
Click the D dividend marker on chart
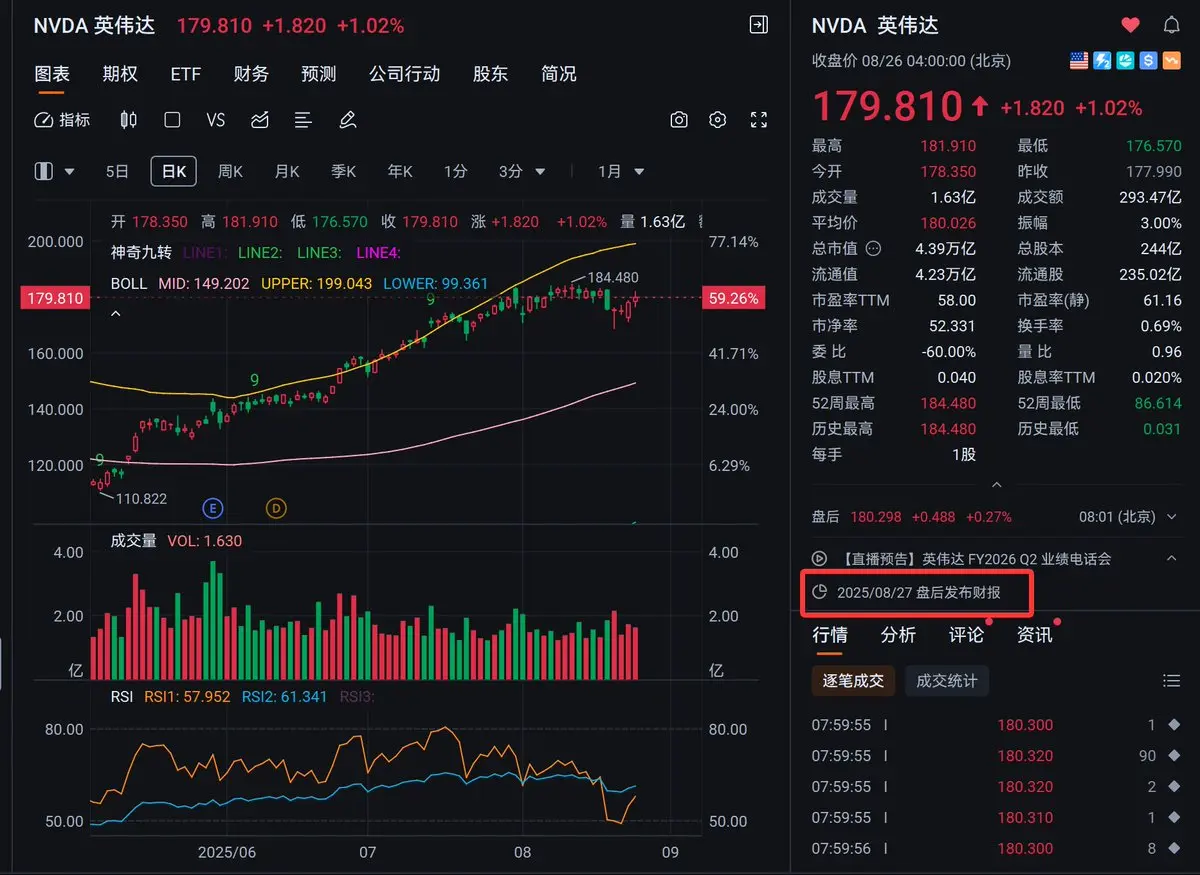276,508
